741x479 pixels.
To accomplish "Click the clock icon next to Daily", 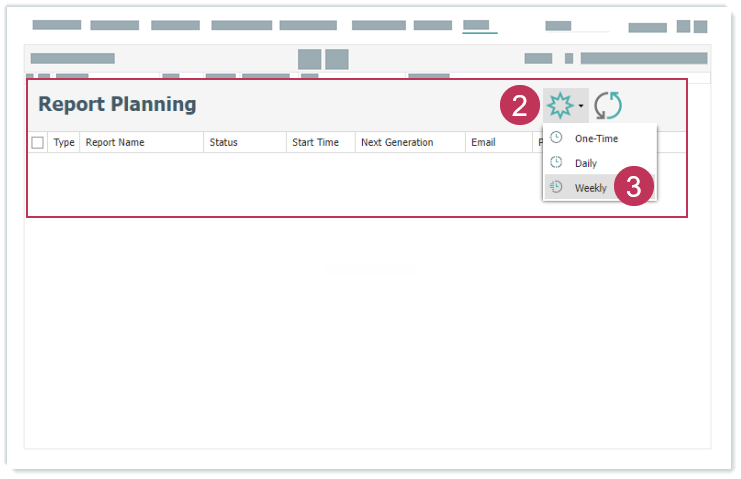I will click(x=557, y=163).
